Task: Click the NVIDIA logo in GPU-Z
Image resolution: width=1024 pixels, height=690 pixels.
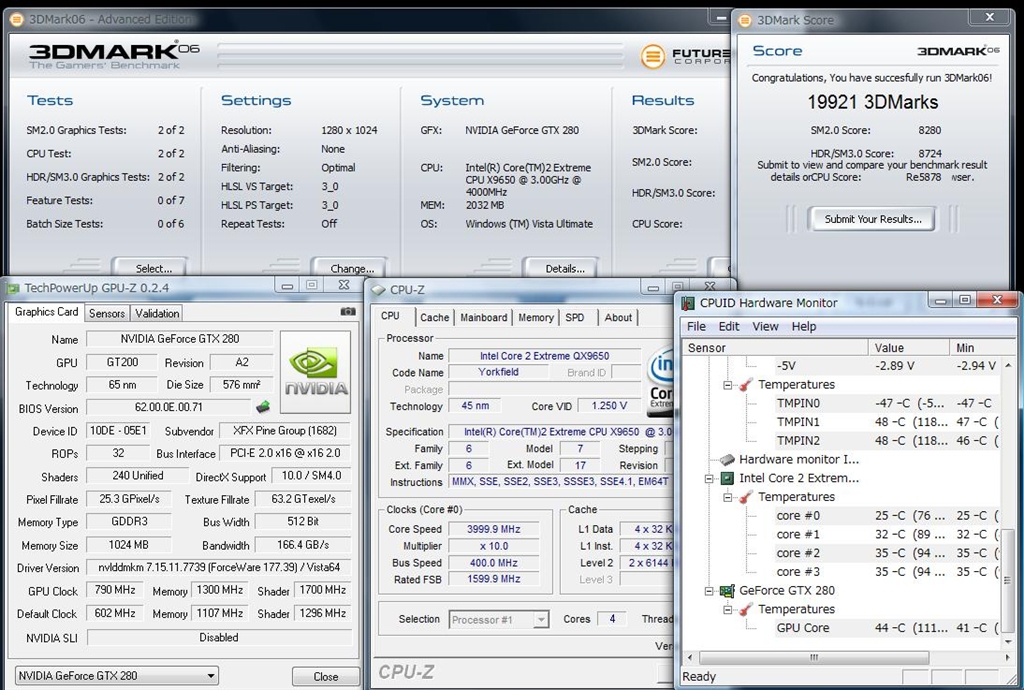Action: 315,372
